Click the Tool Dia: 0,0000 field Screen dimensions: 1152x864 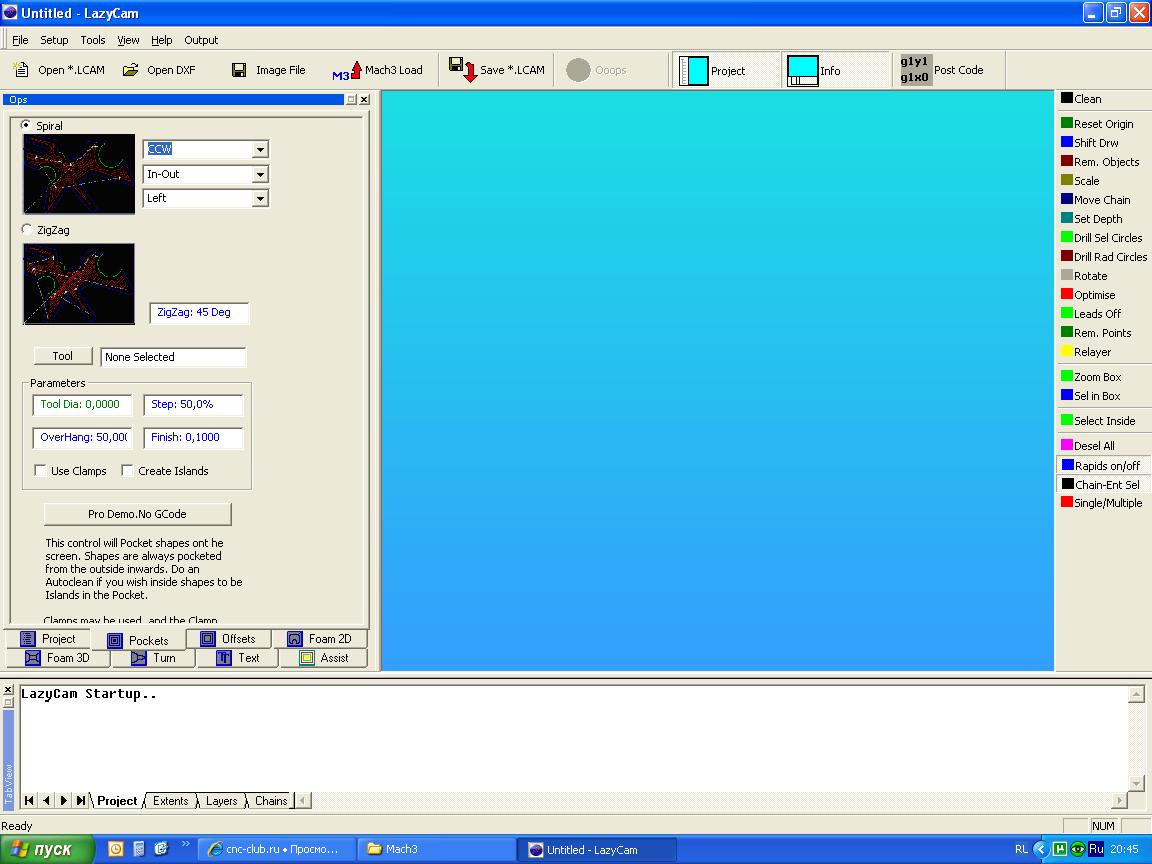tap(82, 404)
